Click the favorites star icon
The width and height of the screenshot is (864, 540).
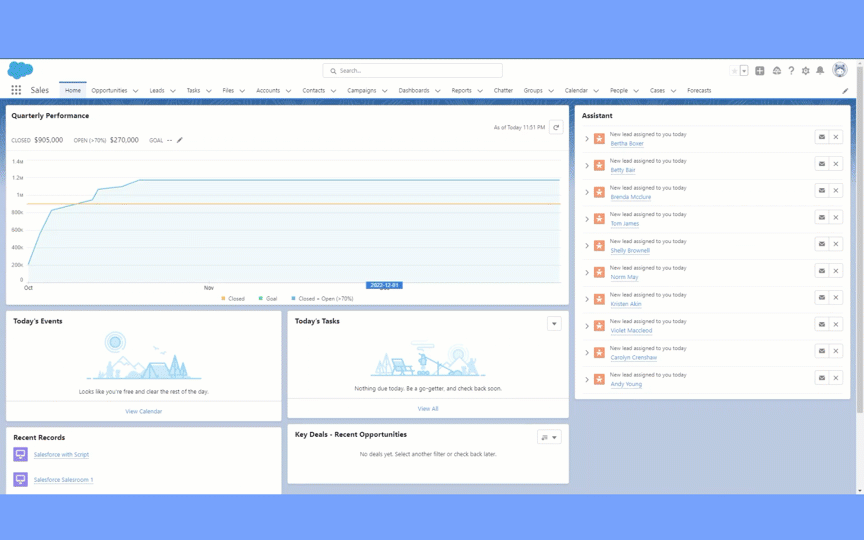pos(734,71)
